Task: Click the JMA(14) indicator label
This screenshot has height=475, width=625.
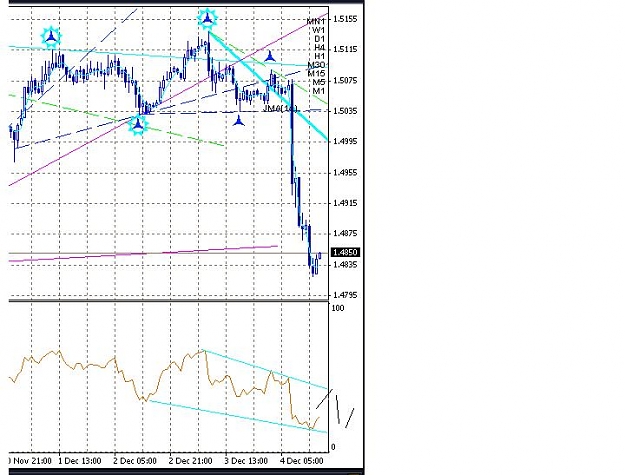Action: [x=280, y=109]
